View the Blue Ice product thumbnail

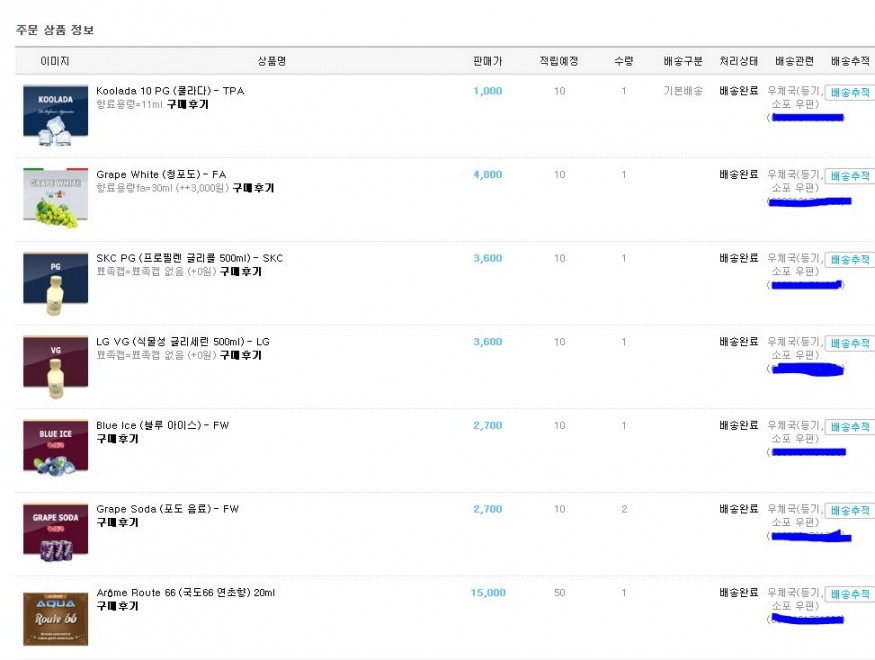56,448
